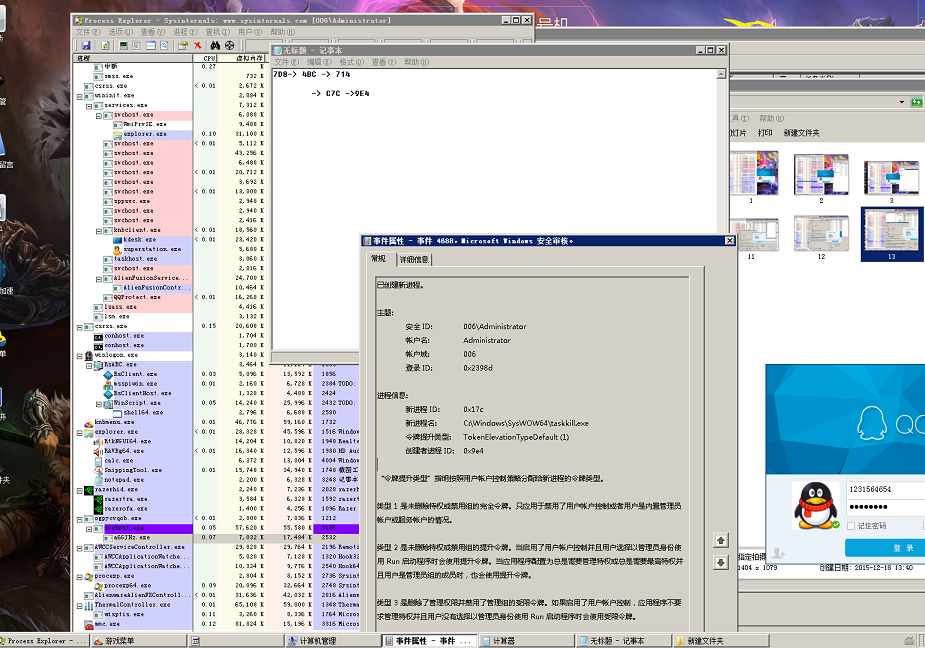Collapse the WinScript.exe process branch

99,404
